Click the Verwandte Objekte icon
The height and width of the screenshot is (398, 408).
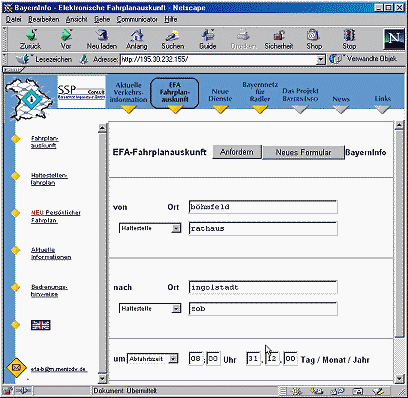point(335,59)
